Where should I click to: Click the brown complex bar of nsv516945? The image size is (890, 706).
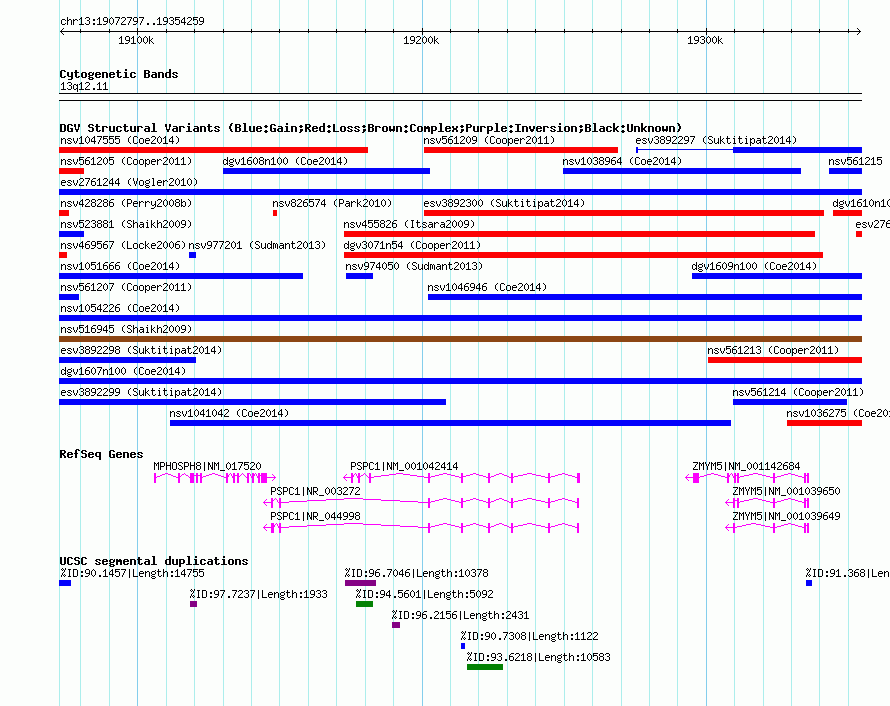[460, 339]
